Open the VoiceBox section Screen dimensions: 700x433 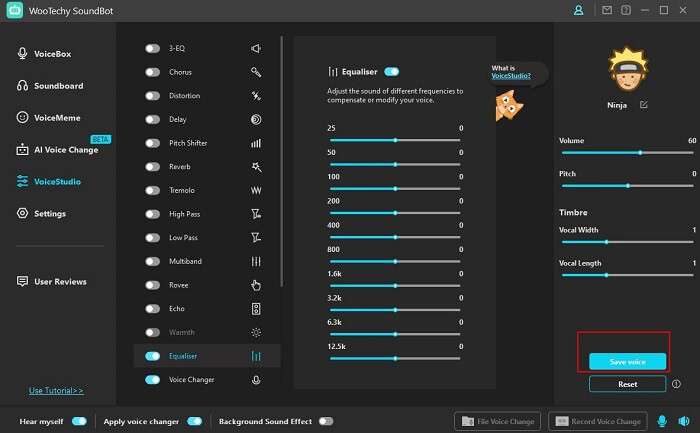[x=44, y=54]
